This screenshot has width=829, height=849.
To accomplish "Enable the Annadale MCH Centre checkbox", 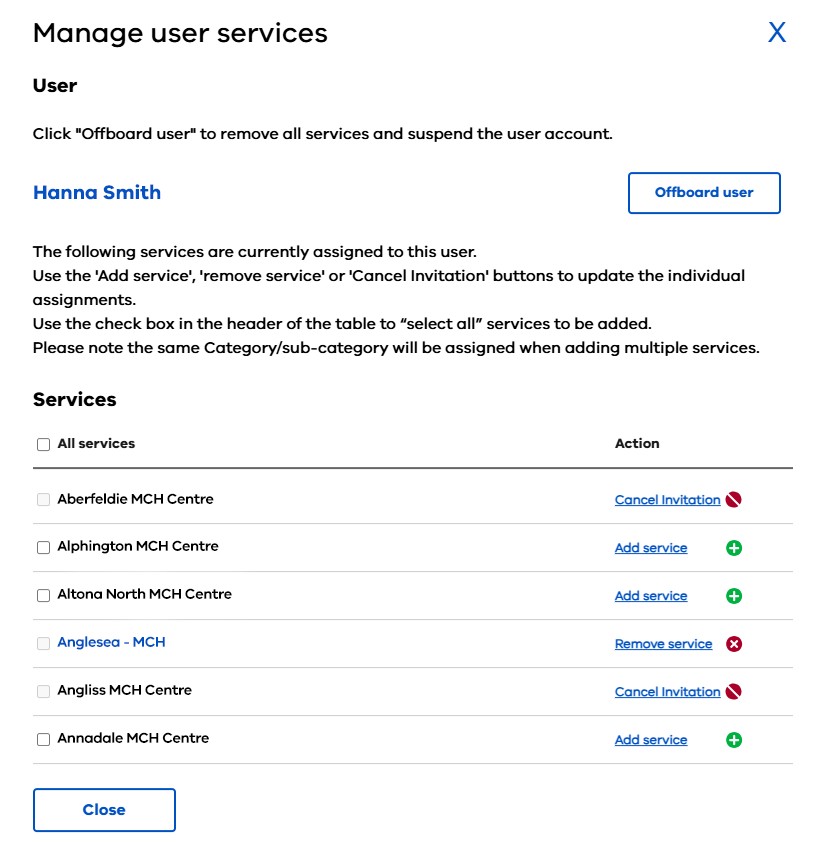I will [43, 738].
